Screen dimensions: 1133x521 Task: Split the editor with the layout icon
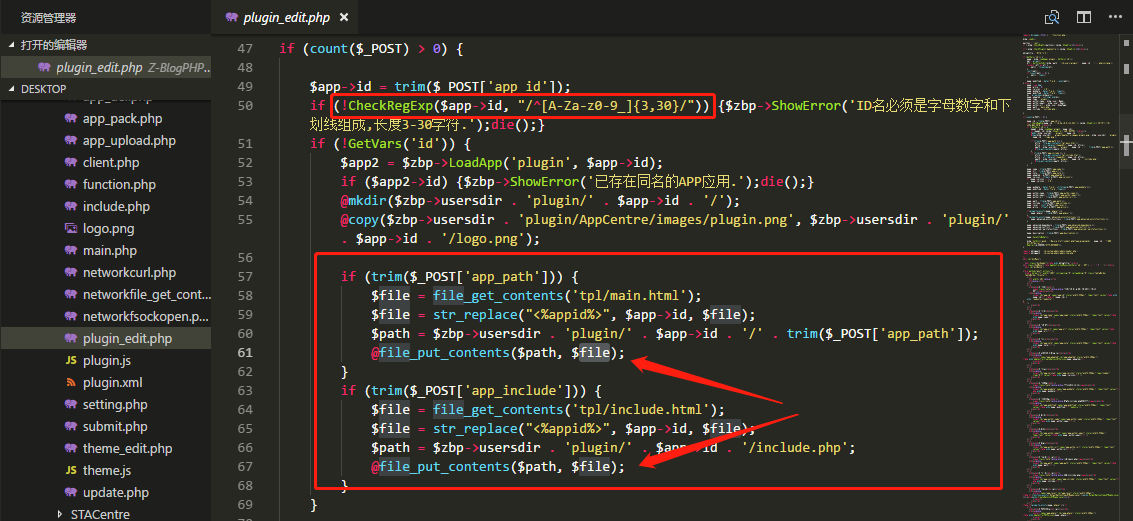[1083, 17]
